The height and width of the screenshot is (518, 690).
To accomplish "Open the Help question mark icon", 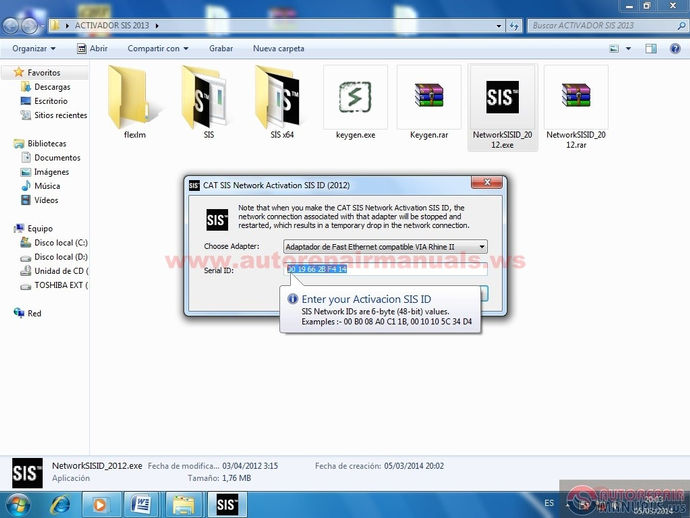I will tap(675, 48).
